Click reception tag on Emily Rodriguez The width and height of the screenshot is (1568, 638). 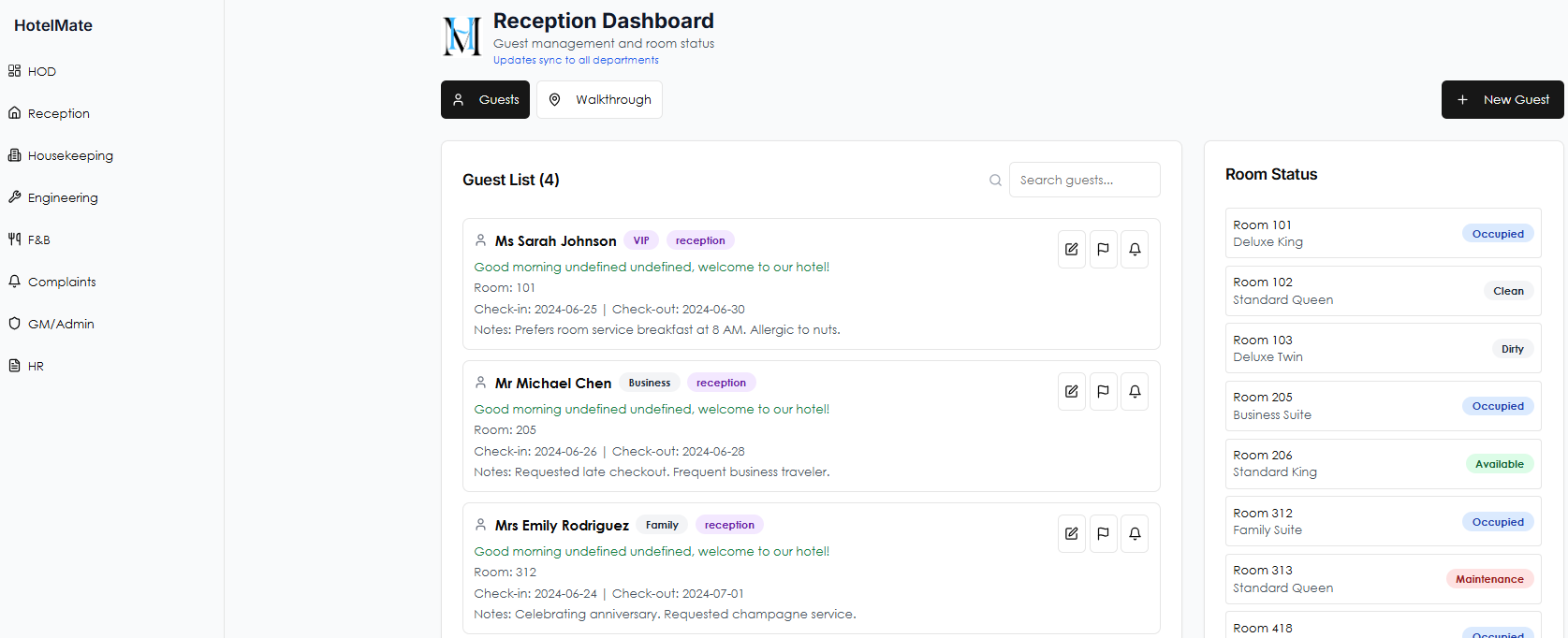(x=729, y=525)
